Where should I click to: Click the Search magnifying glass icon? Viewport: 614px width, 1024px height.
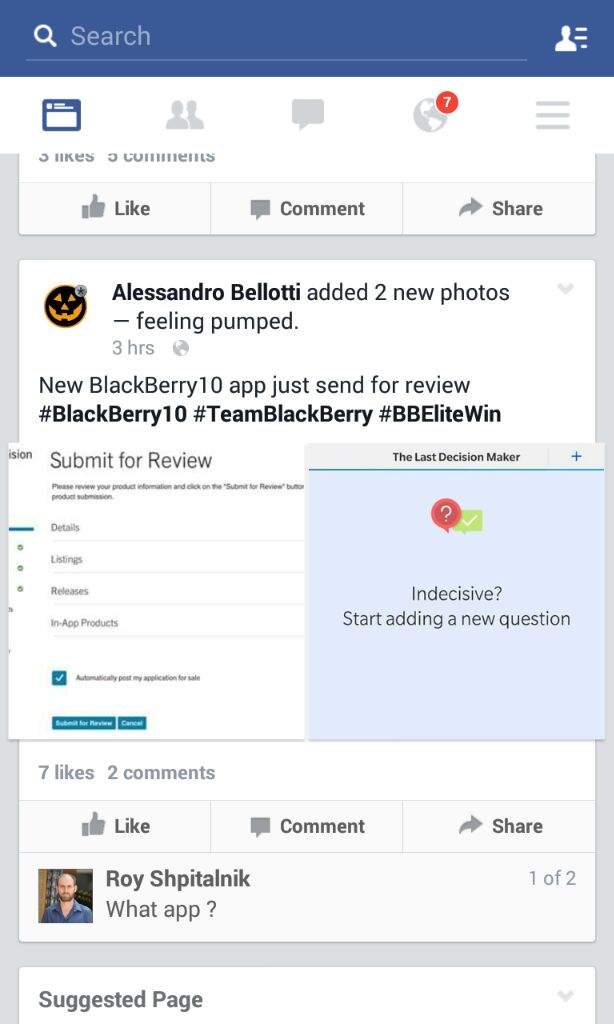(45, 36)
